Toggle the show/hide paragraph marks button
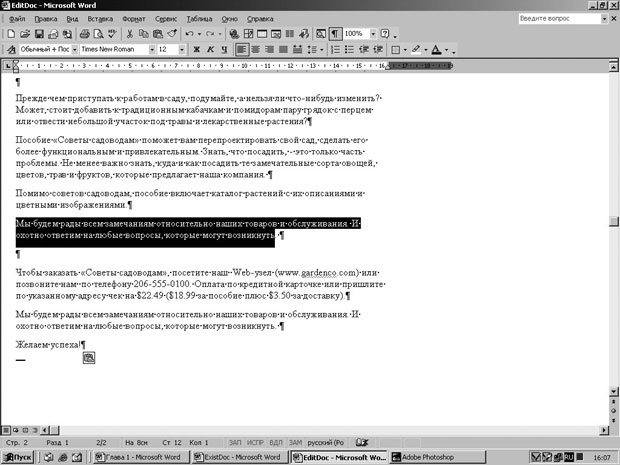 click(x=335, y=34)
